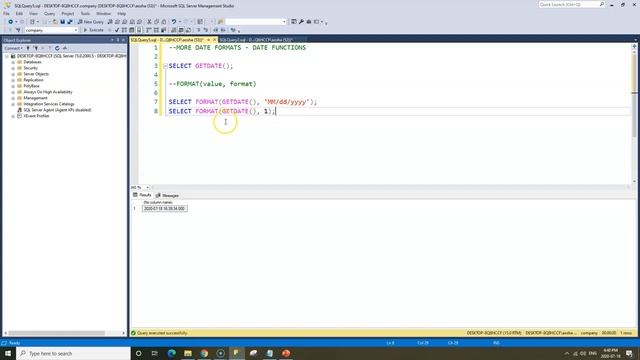
Task: Open the Query menu
Action: coord(49,13)
